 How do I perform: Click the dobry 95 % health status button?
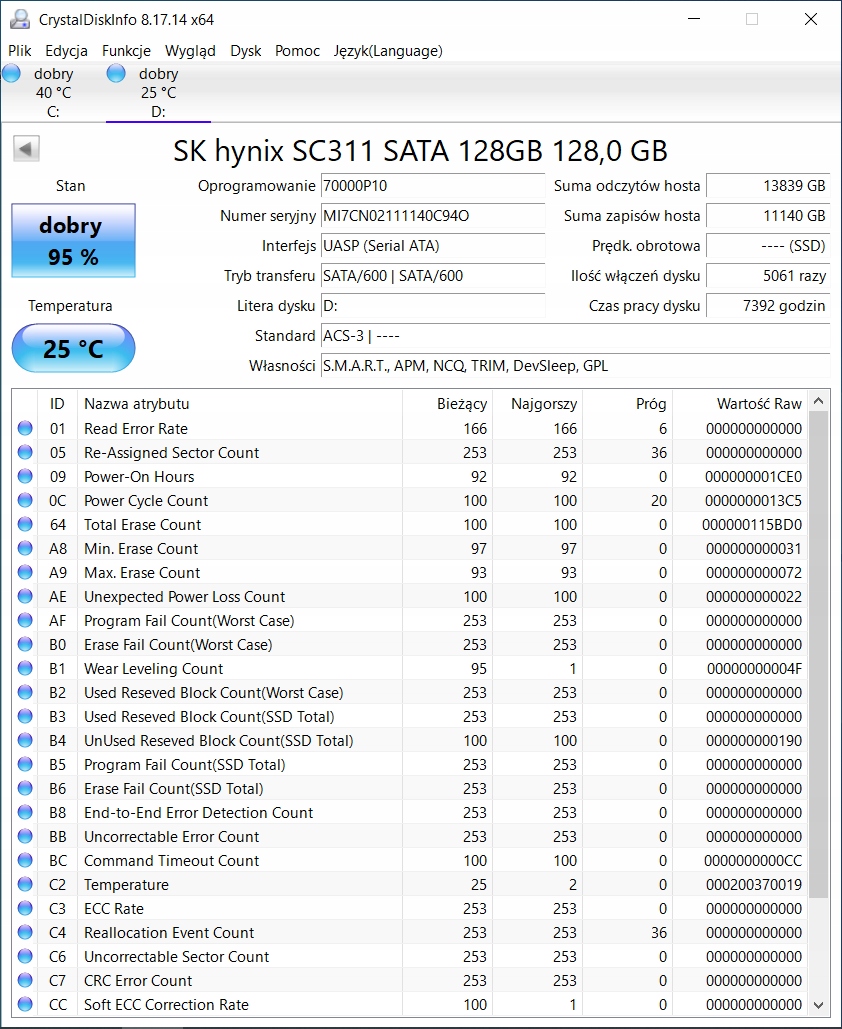(x=73, y=241)
